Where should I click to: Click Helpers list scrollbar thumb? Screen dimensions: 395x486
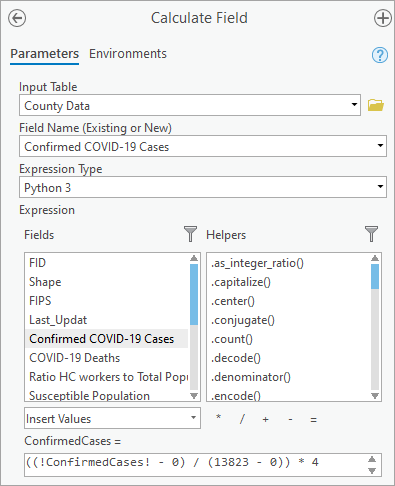tap(375, 276)
